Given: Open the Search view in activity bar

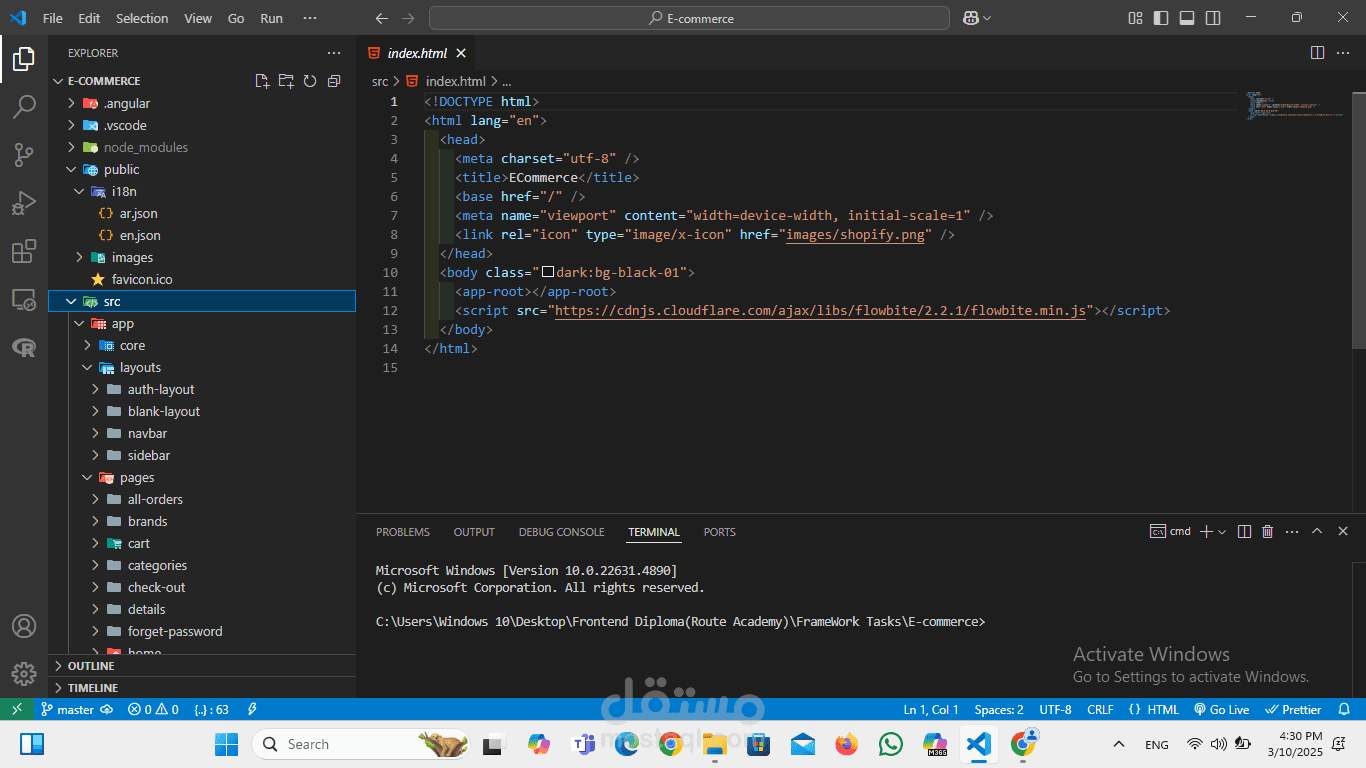Looking at the screenshot, I should click(24, 106).
